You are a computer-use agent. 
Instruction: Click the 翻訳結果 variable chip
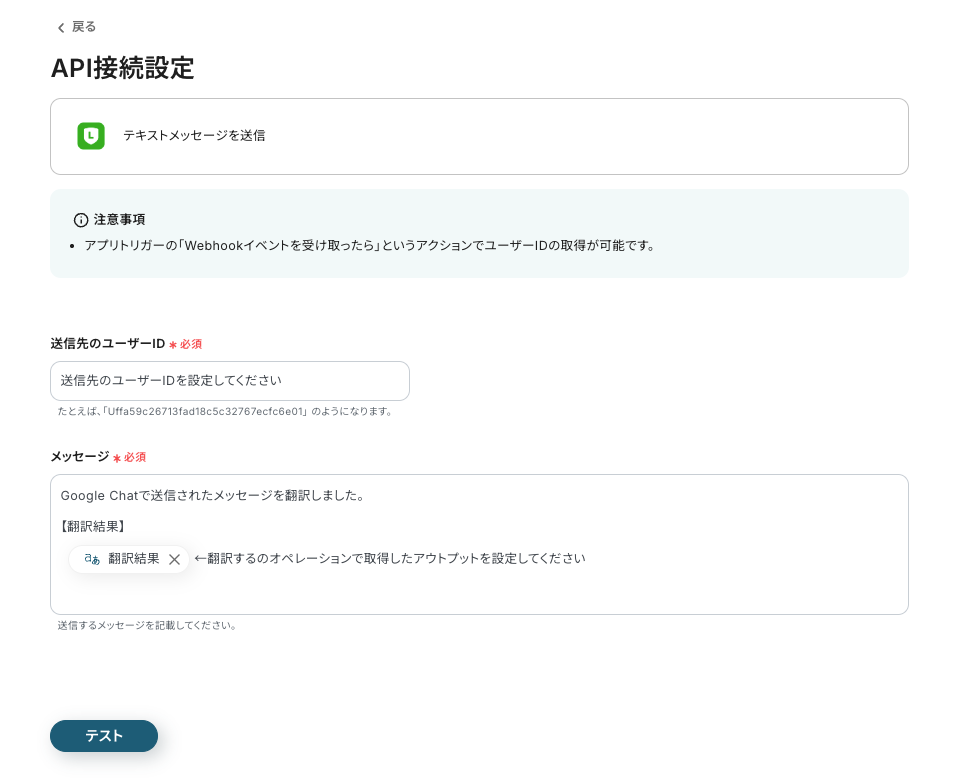(x=133, y=559)
